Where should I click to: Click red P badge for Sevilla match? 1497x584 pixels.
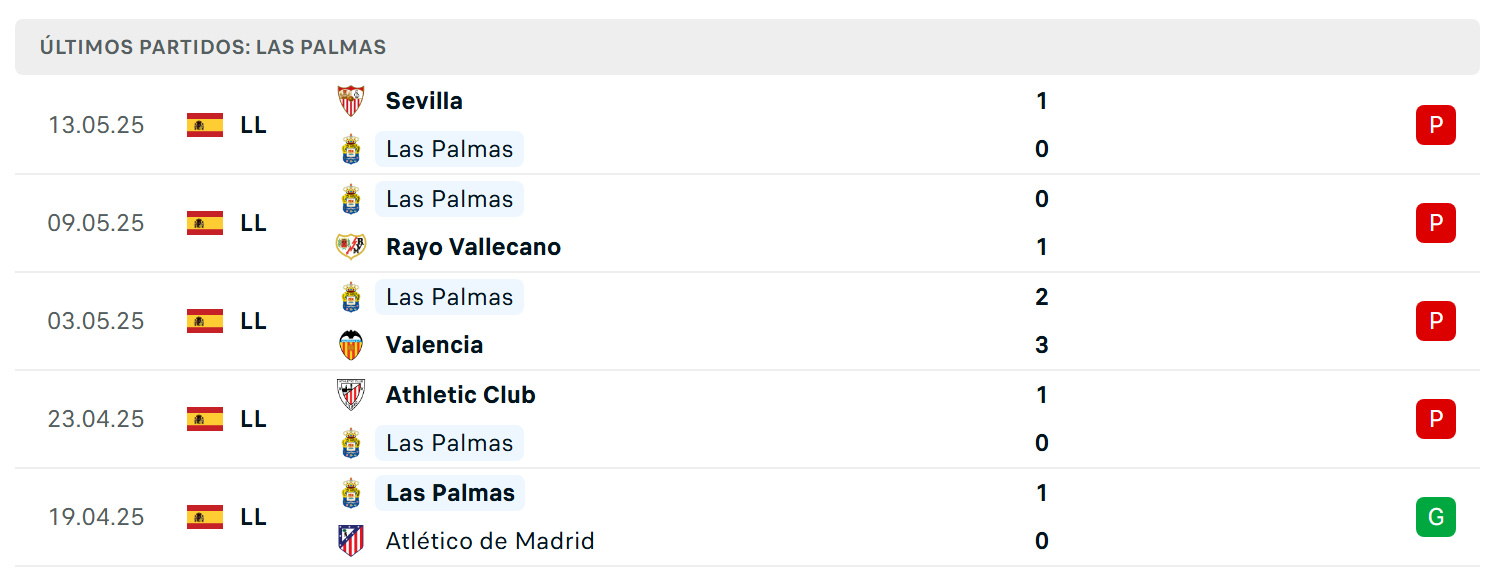pyautogui.click(x=1436, y=125)
